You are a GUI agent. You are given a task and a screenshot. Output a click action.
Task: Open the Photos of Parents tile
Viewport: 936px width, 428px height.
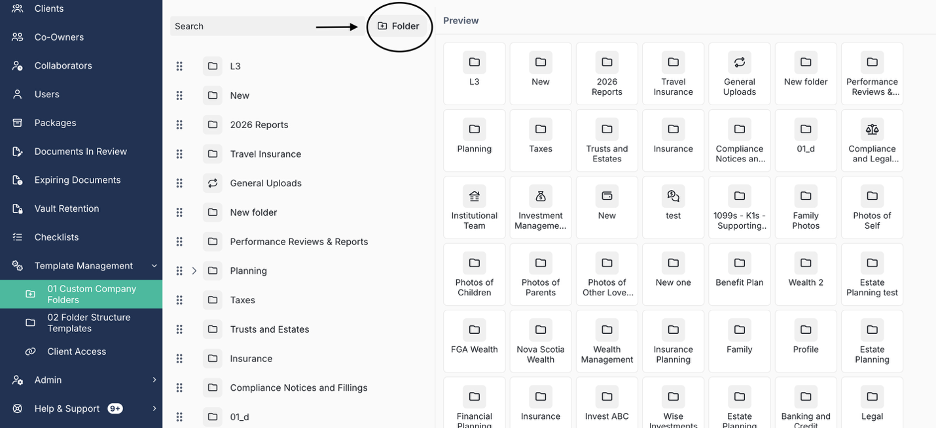click(541, 274)
